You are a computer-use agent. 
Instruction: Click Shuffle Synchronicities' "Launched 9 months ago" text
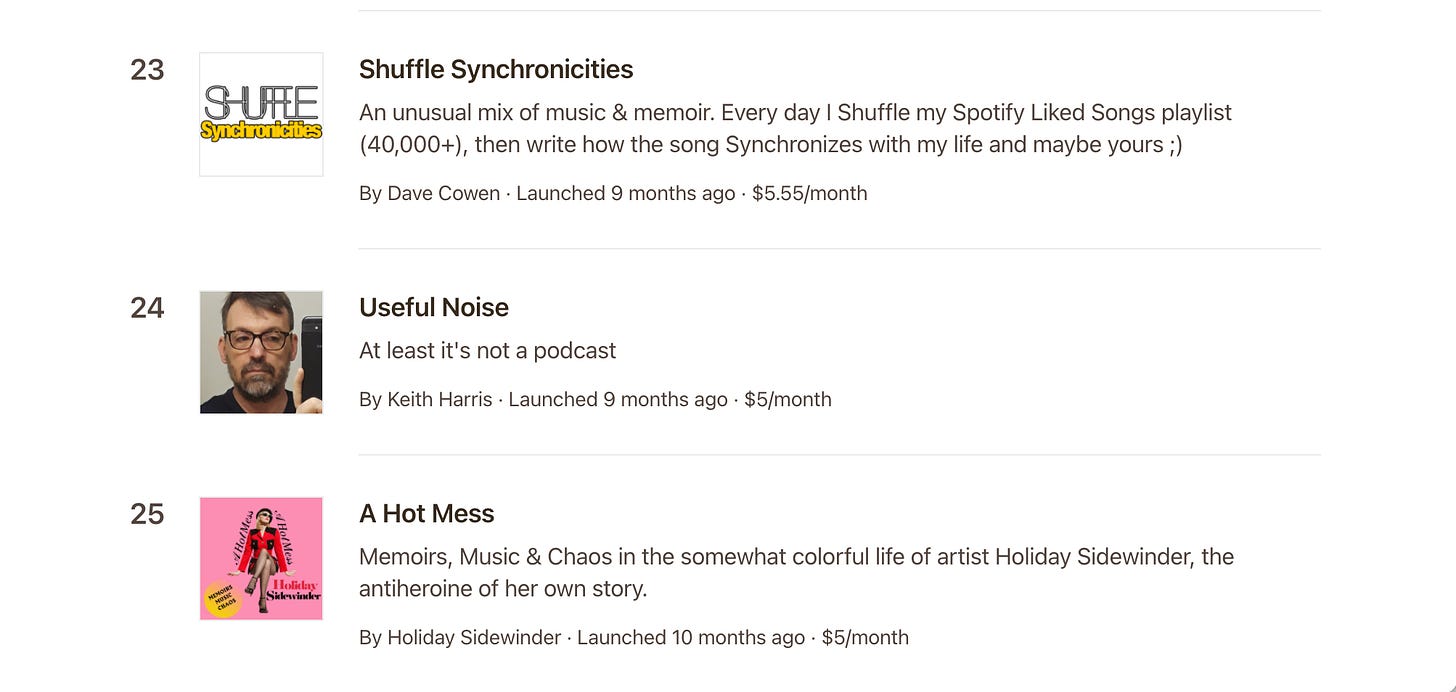(x=626, y=193)
